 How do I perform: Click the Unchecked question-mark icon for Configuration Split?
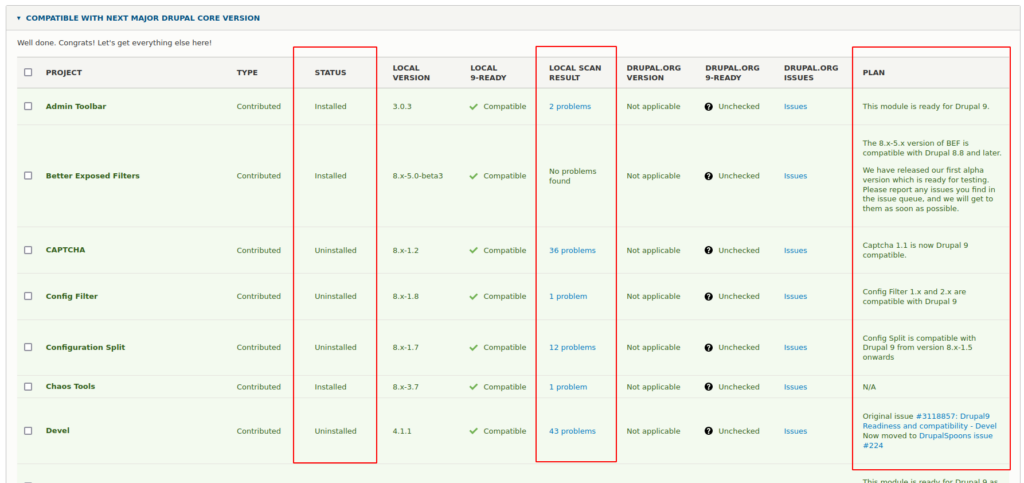point(709,347)
